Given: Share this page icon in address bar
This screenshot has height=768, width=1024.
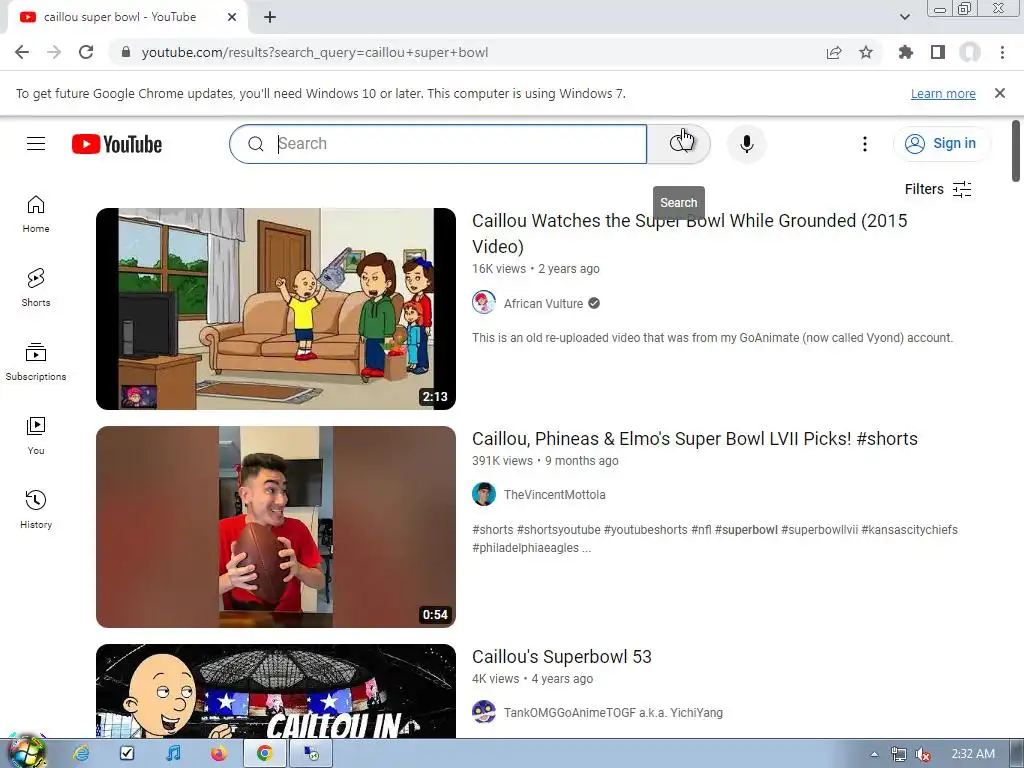Looking at the screenshot, I should click(834, 52).
